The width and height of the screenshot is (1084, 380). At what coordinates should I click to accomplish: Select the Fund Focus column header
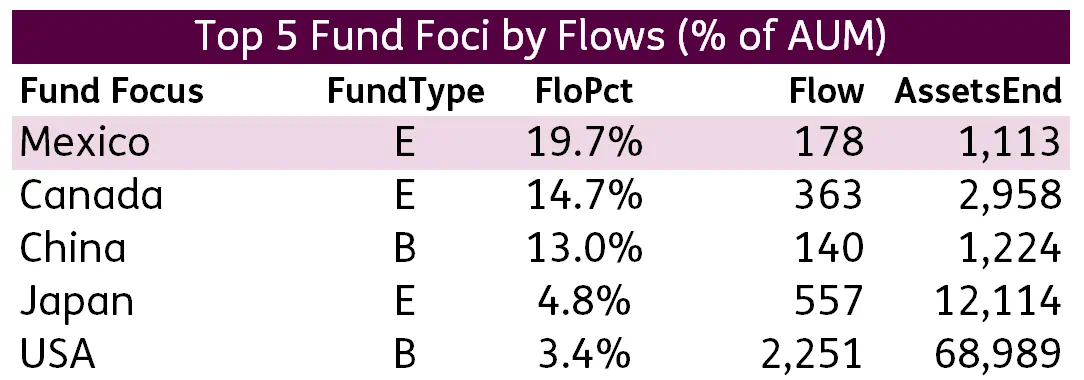[112, 91]
